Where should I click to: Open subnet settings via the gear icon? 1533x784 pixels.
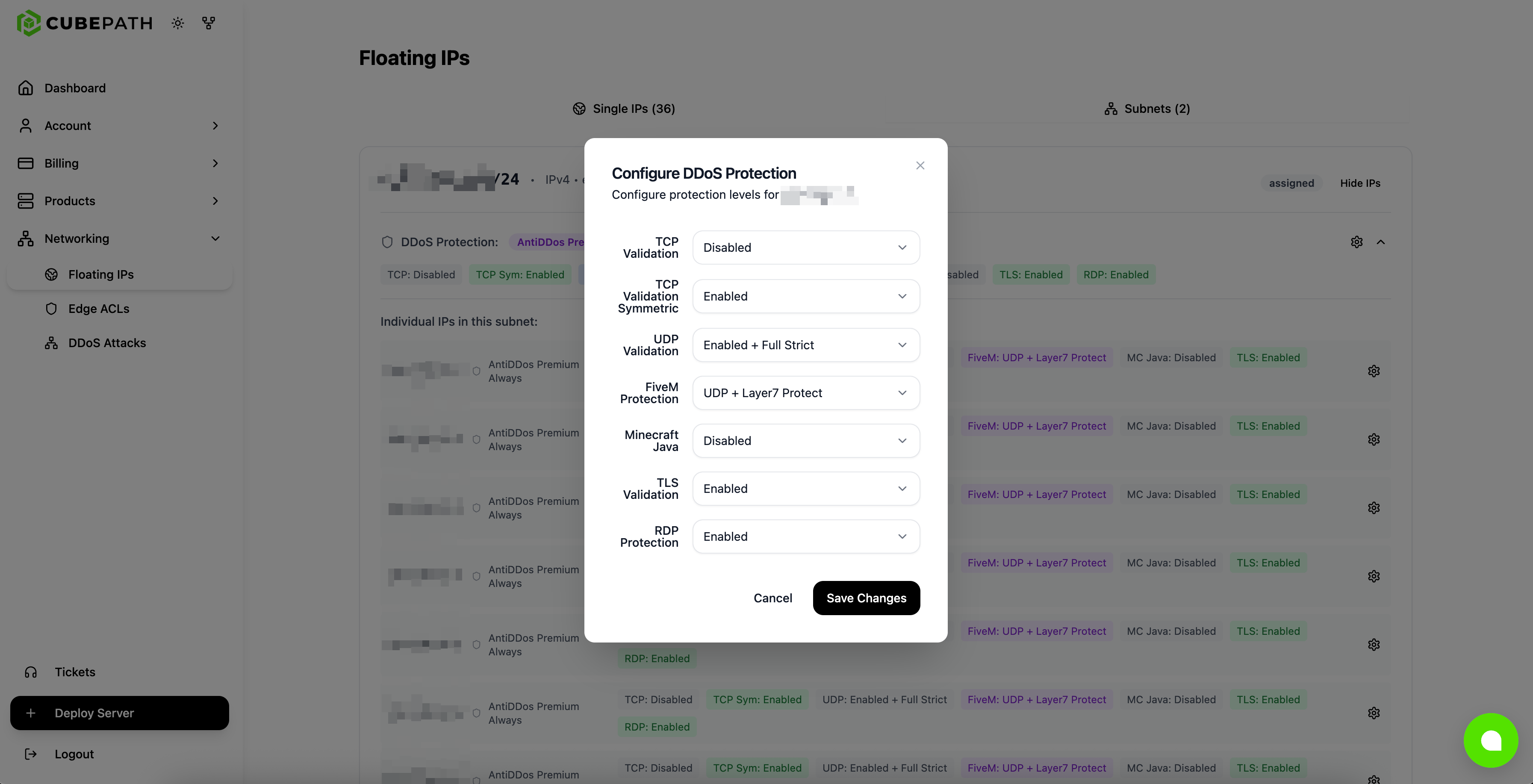click(1357, 242)
